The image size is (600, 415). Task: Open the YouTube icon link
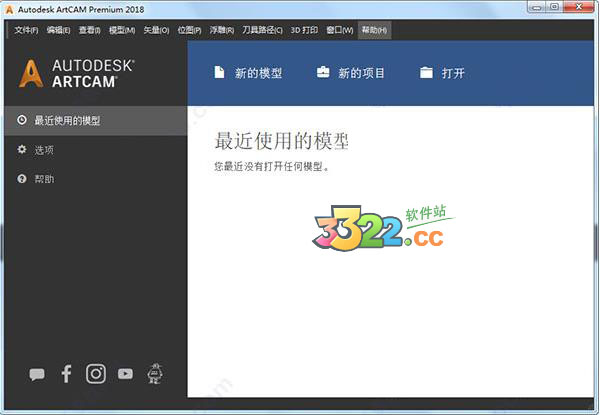[x=126, y=374]
